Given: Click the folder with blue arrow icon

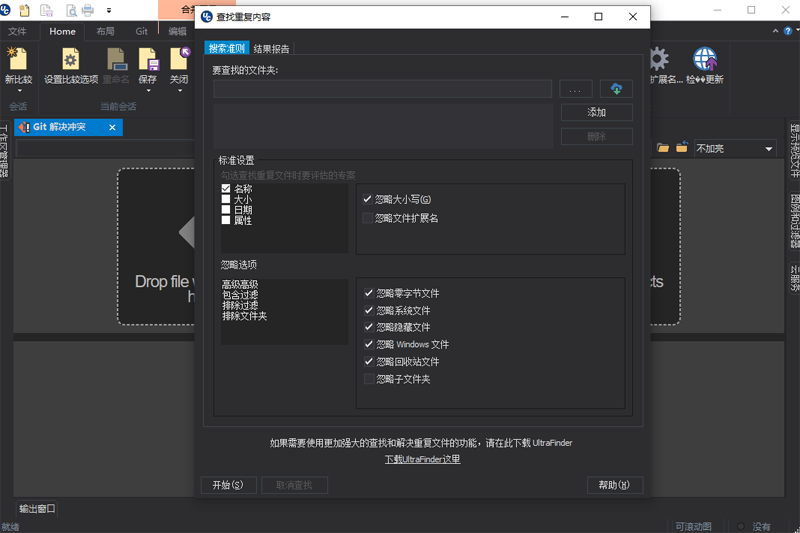Looking at the screenshot, I should click(x=682, y=147).
